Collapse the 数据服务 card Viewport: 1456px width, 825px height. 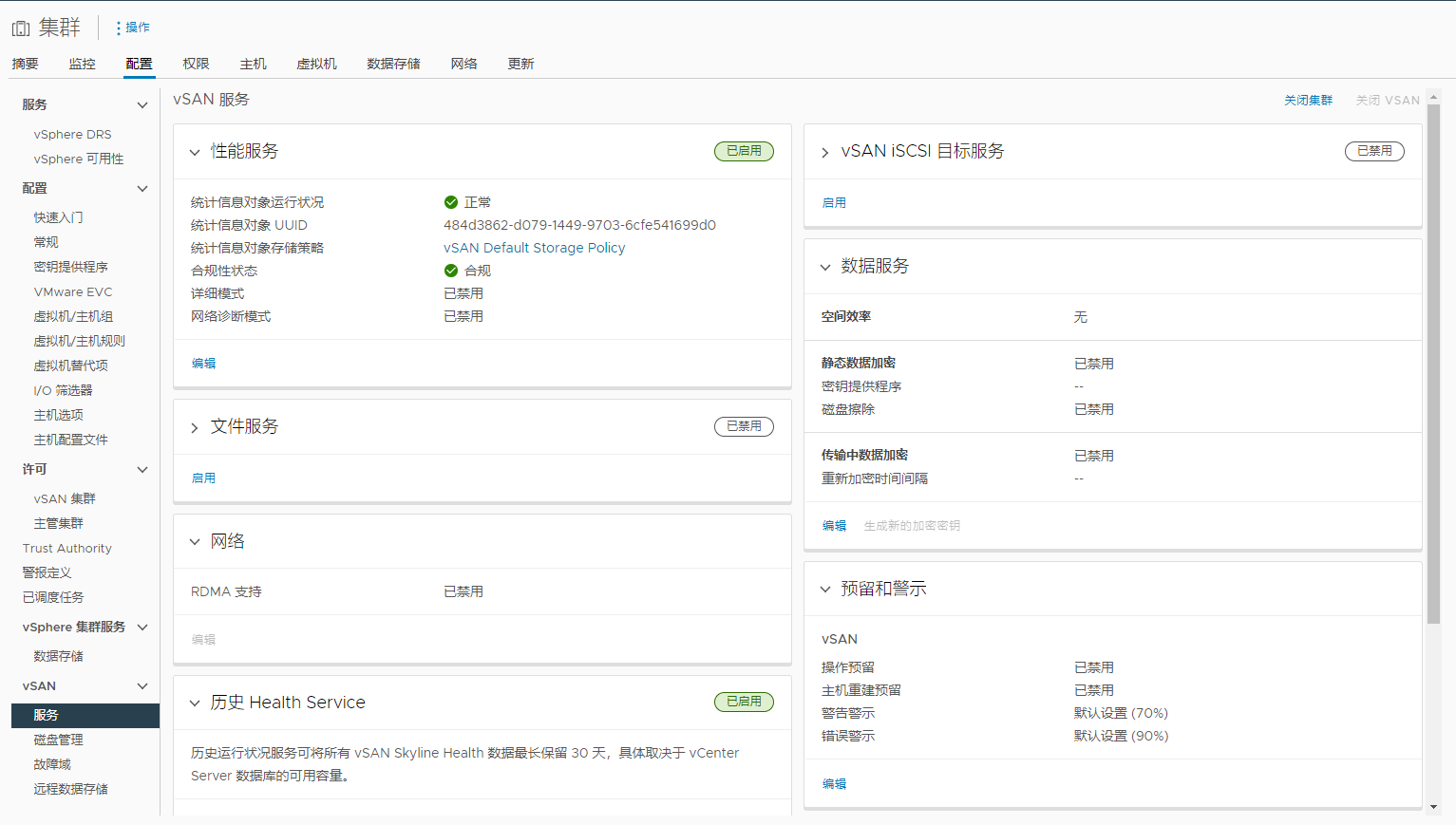[x=825, y=267]
